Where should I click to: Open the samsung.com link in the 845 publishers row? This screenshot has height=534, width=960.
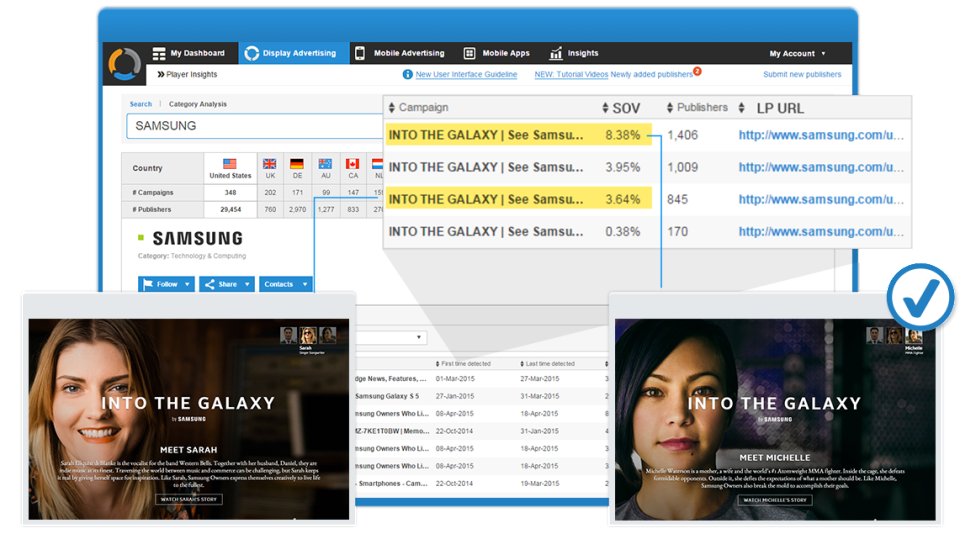pos(821,200)
